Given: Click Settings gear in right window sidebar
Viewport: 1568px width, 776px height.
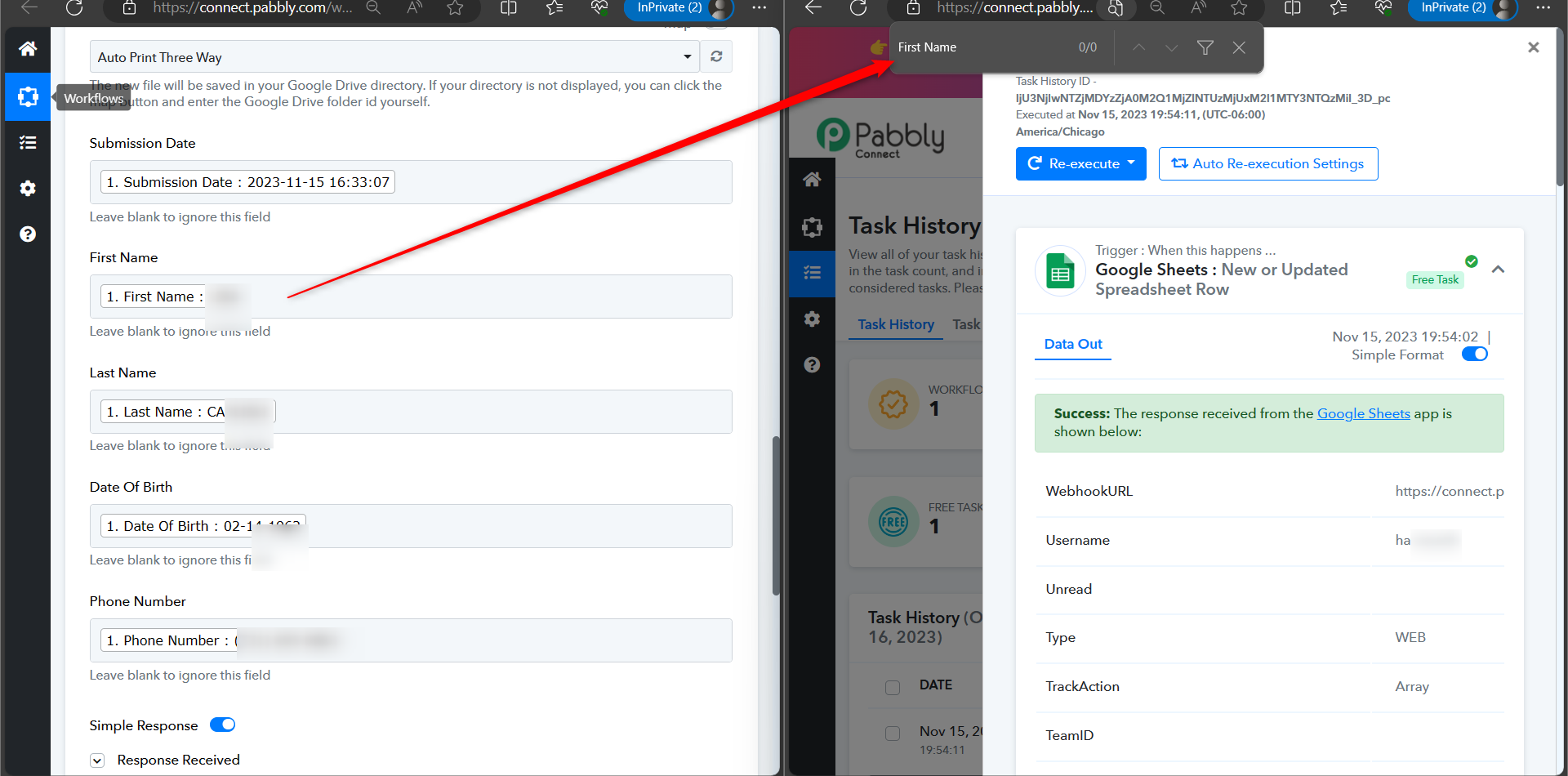Looking at the screenshot, I should pyautogui.click(x=812, y=319).
